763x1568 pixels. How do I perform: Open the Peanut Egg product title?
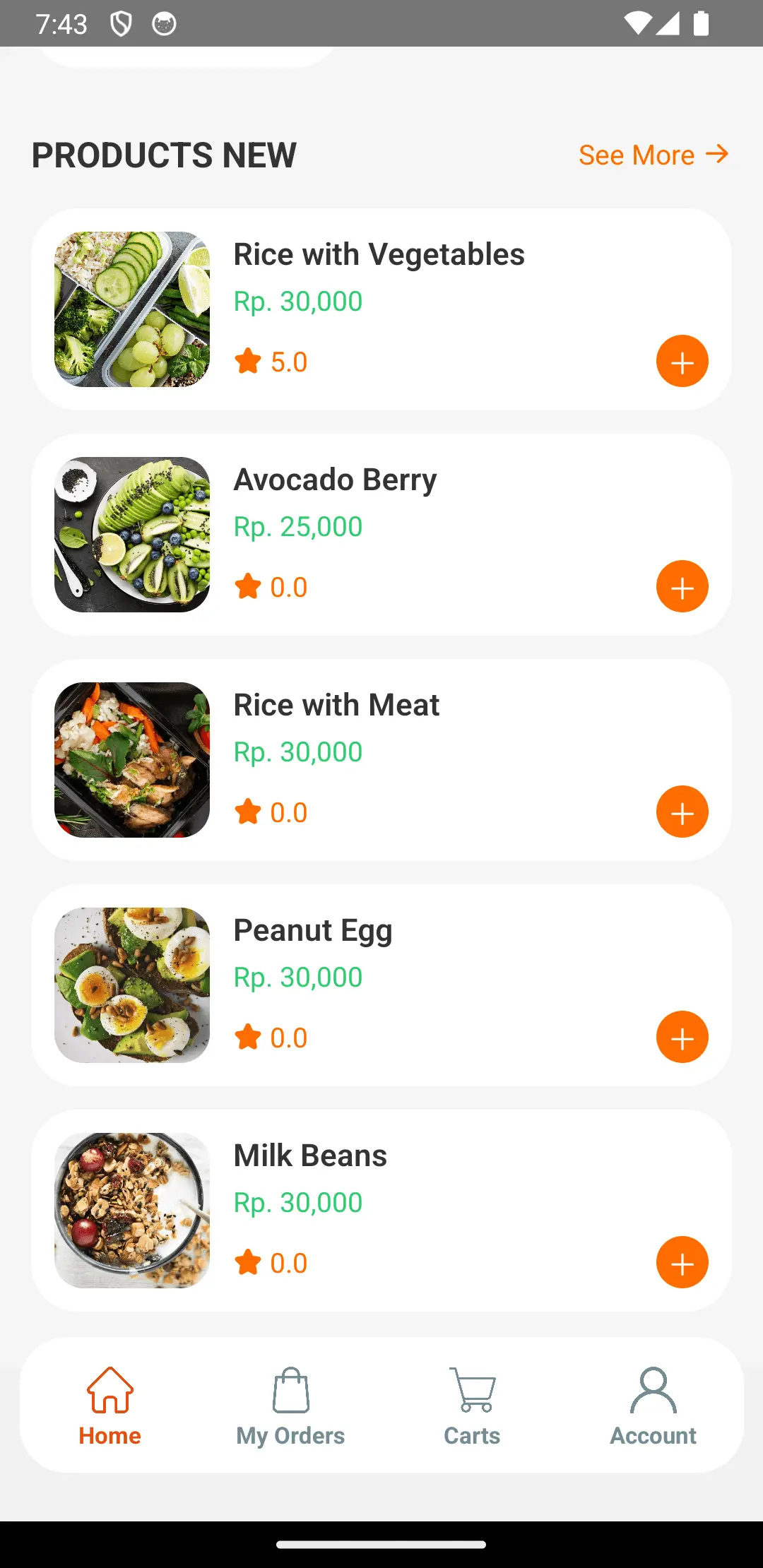pyautogui.click(x=313, y=930)
